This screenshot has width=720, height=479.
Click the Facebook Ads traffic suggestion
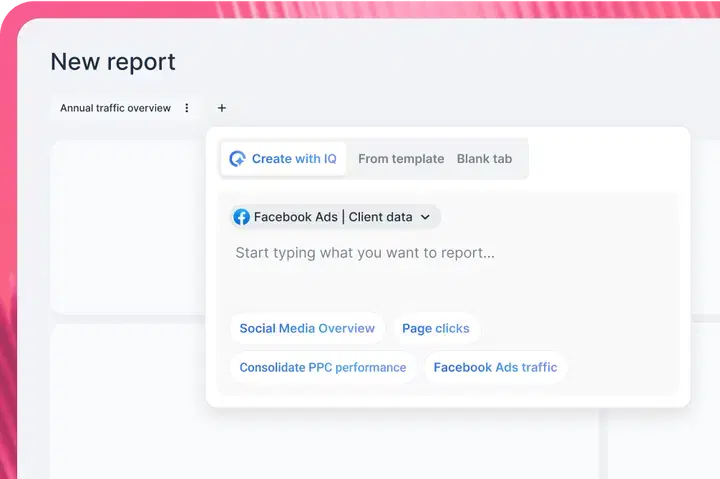[x=495, y=367]
